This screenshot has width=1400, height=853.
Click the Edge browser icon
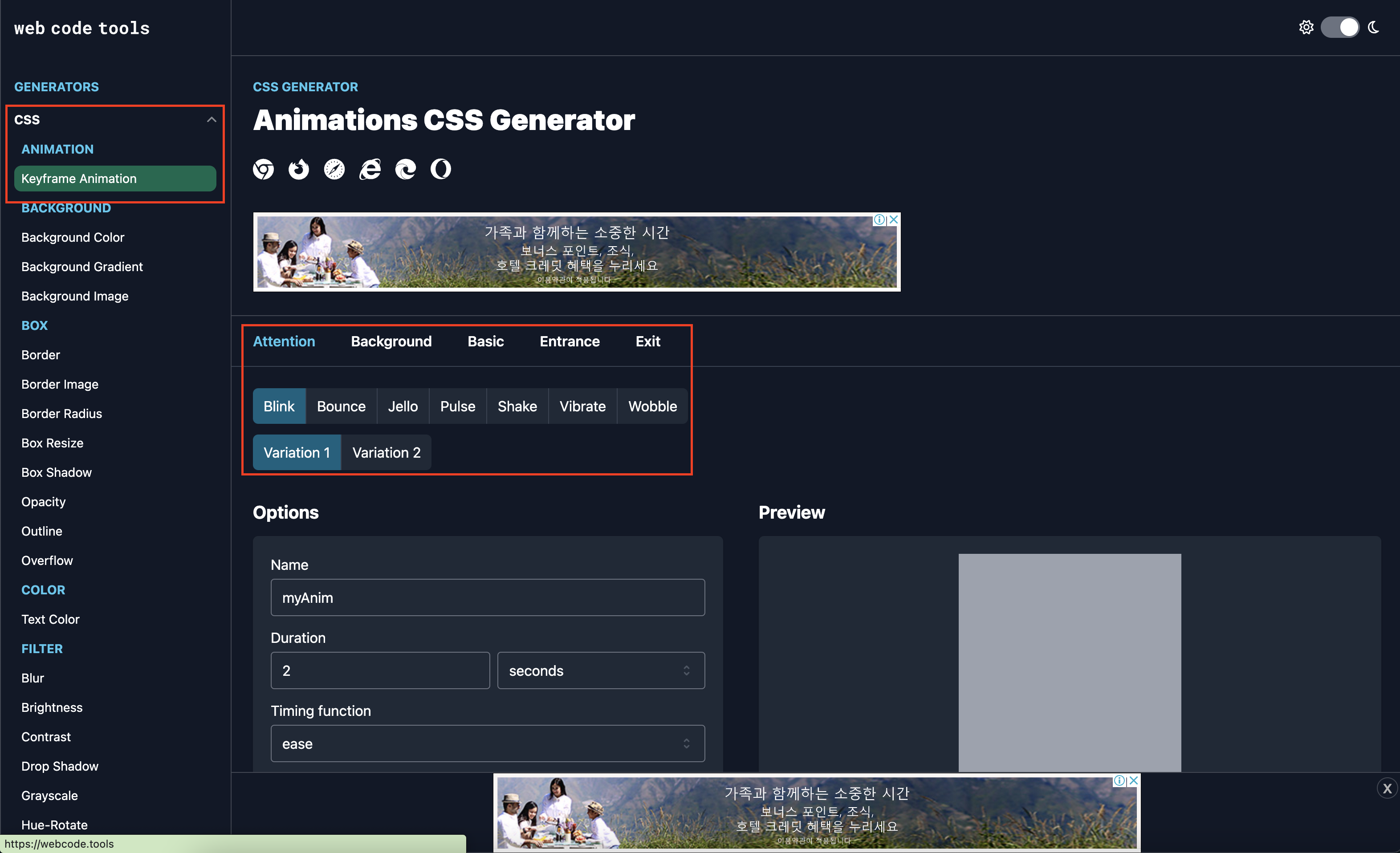click(x=405, y=169)
